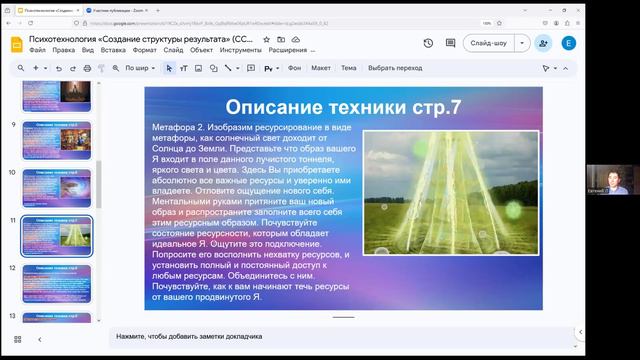This screenshot has height=360, width=640.
Task: Open the Файл menu
Action: pos(37,50)
